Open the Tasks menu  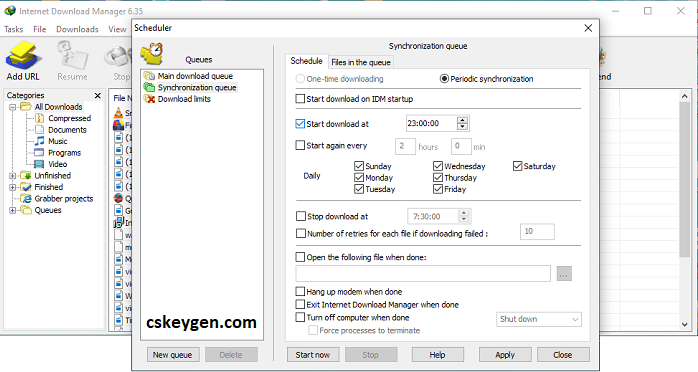click(13, 29)
